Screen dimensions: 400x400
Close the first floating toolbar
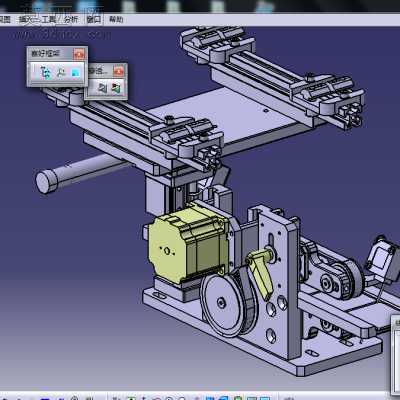point(79,54)
